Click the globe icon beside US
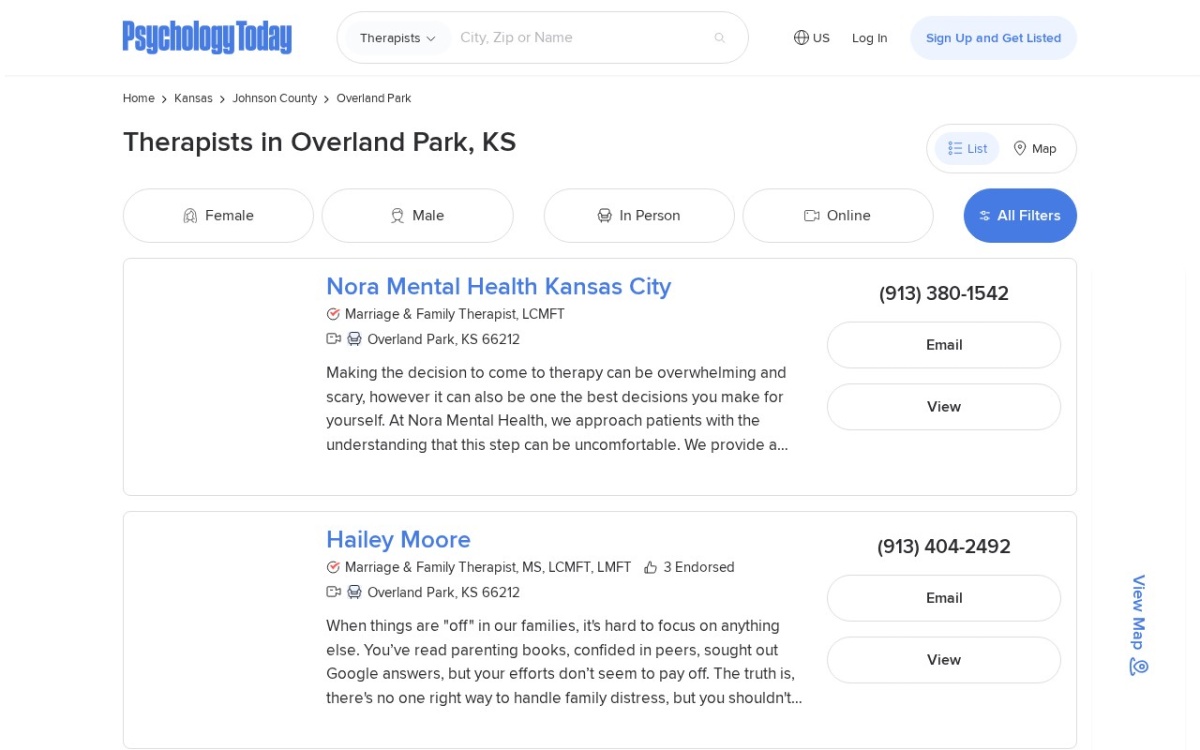This screenshot has height=750, width=1200. click(801, 38)
